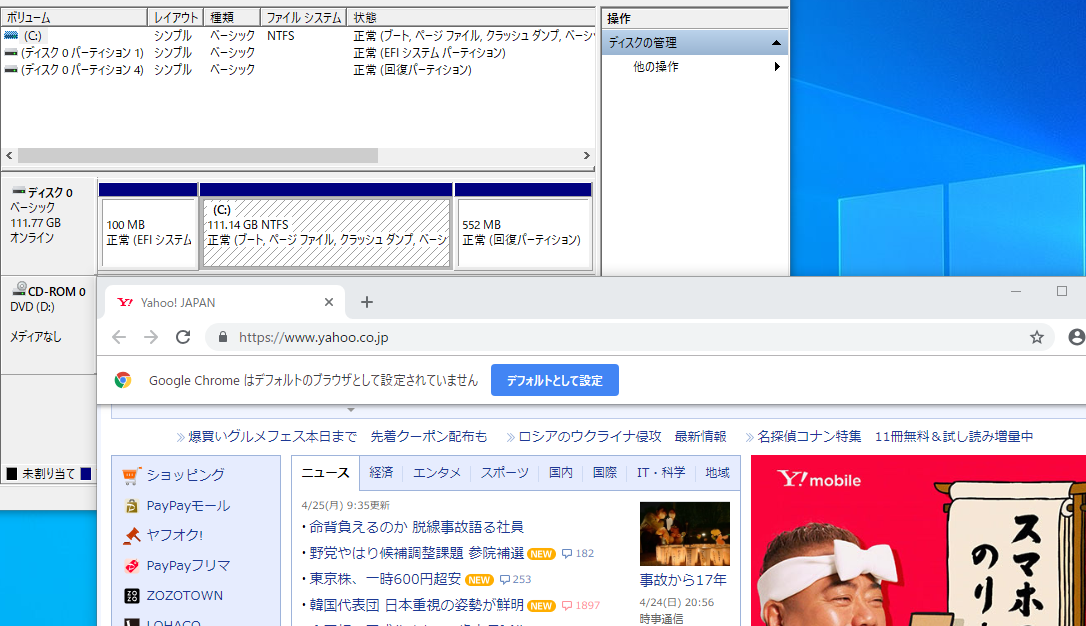
Task: Click the ショッピング cart icon
Action: click(x=131, y=475)
